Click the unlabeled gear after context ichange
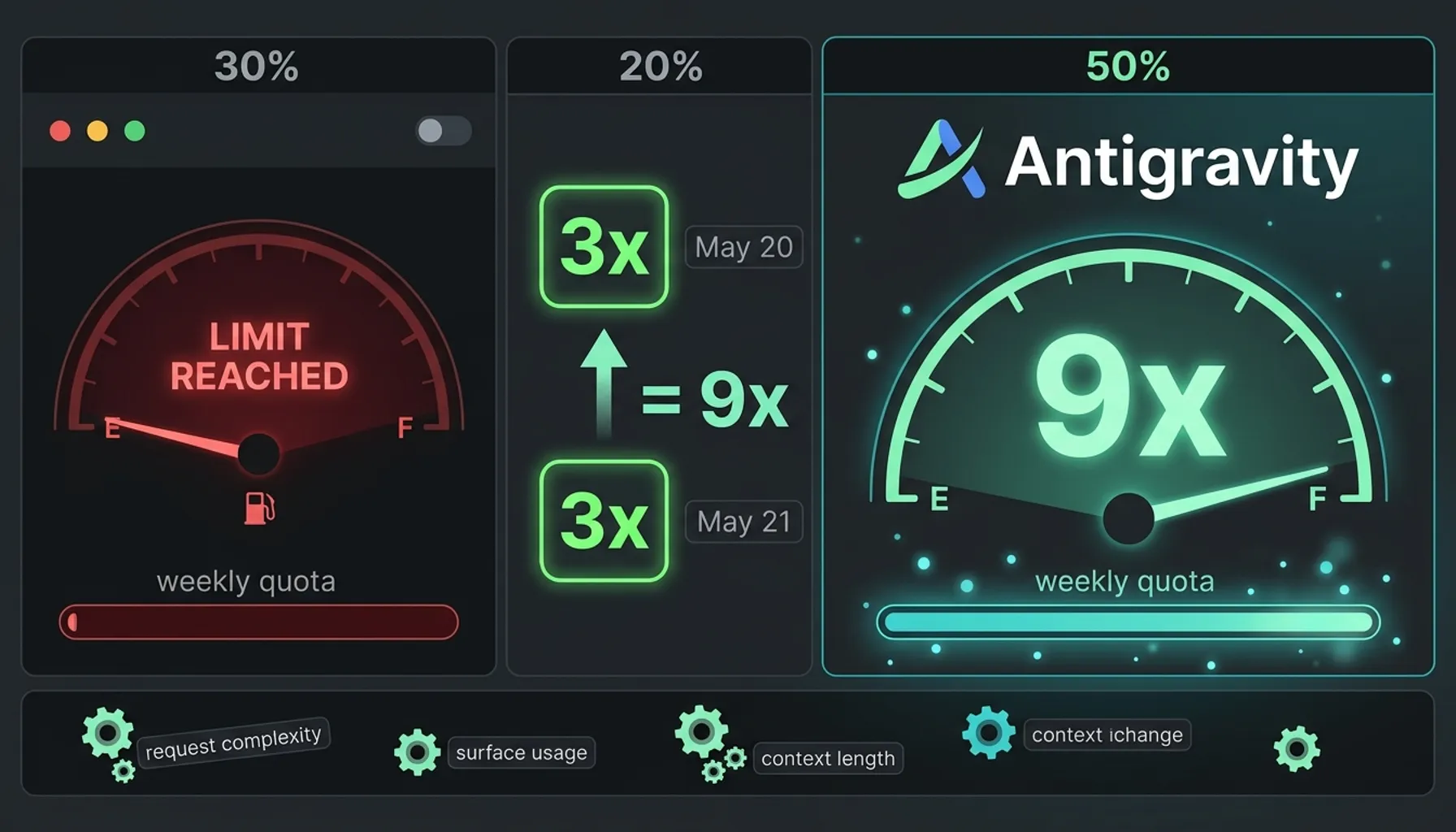Screen dimensions: 1456x832 tap(1297, 748)
